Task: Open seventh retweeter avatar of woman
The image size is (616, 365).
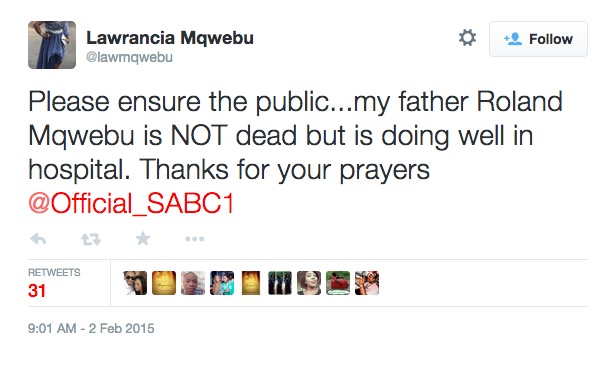Action: 309,283
